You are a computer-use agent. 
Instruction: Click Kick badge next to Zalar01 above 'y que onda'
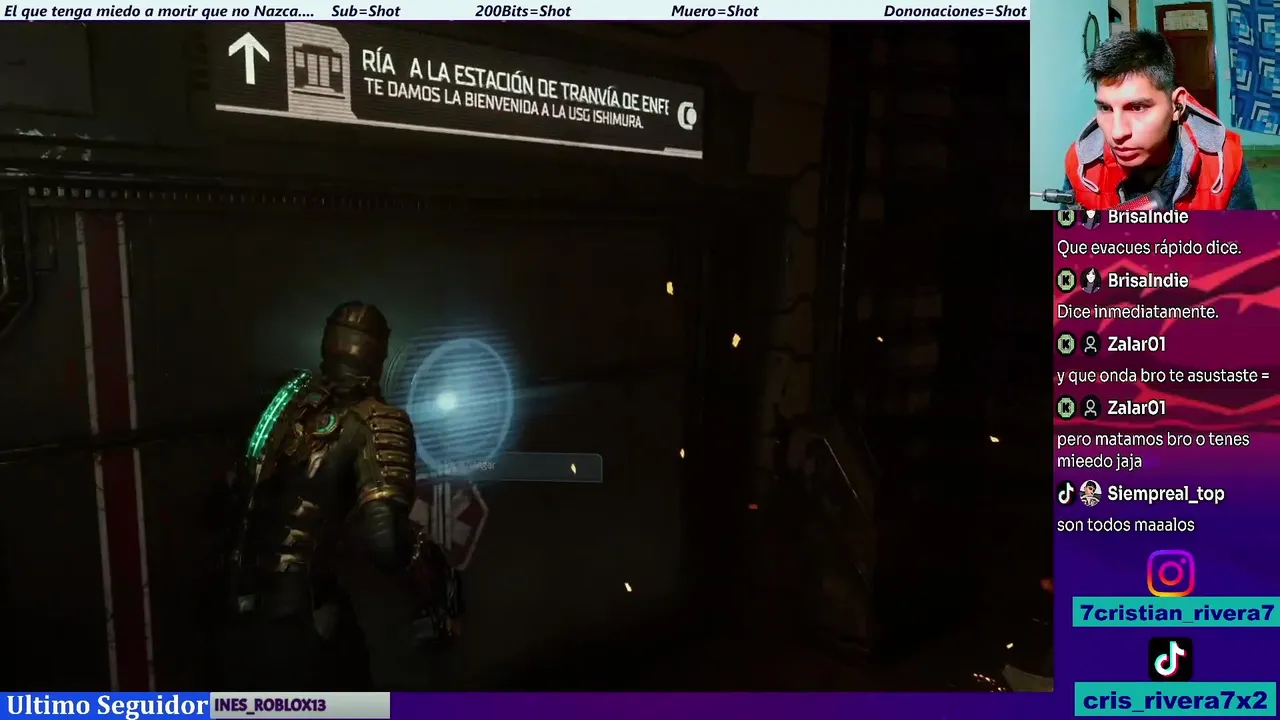pyautogui.click(x=1066, y=344)
